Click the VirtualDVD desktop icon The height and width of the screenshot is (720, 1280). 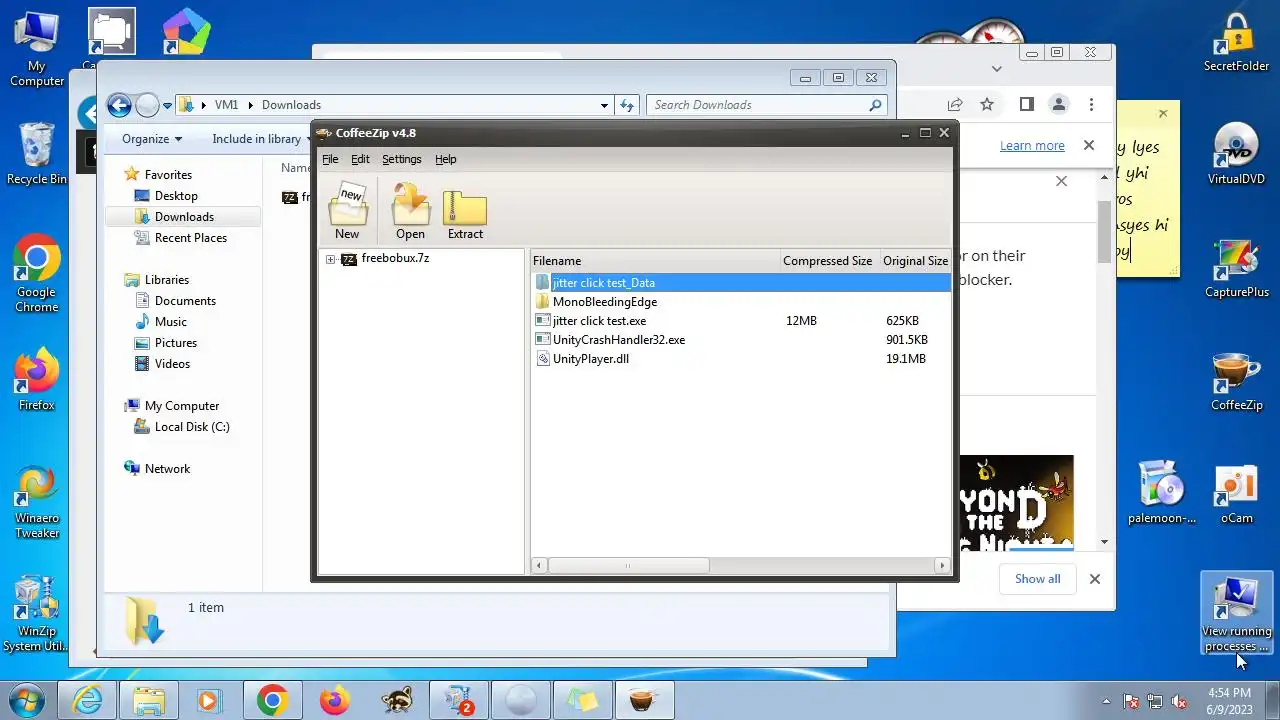pos(1236,154)
